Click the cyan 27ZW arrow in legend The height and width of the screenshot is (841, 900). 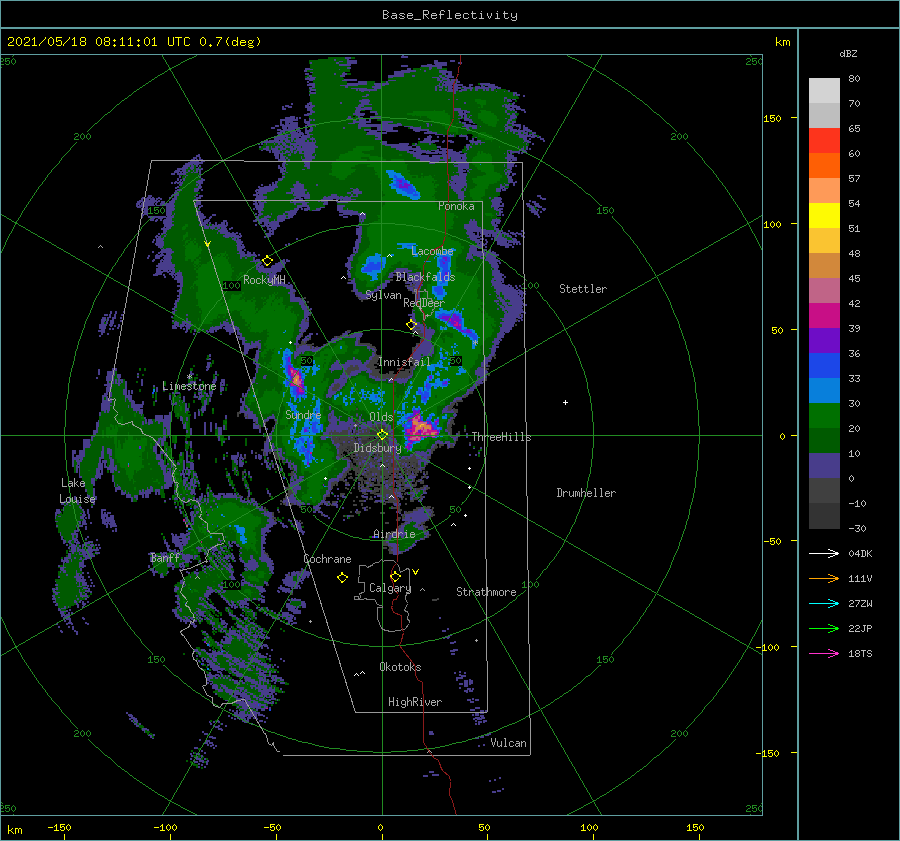pos(824,603)
